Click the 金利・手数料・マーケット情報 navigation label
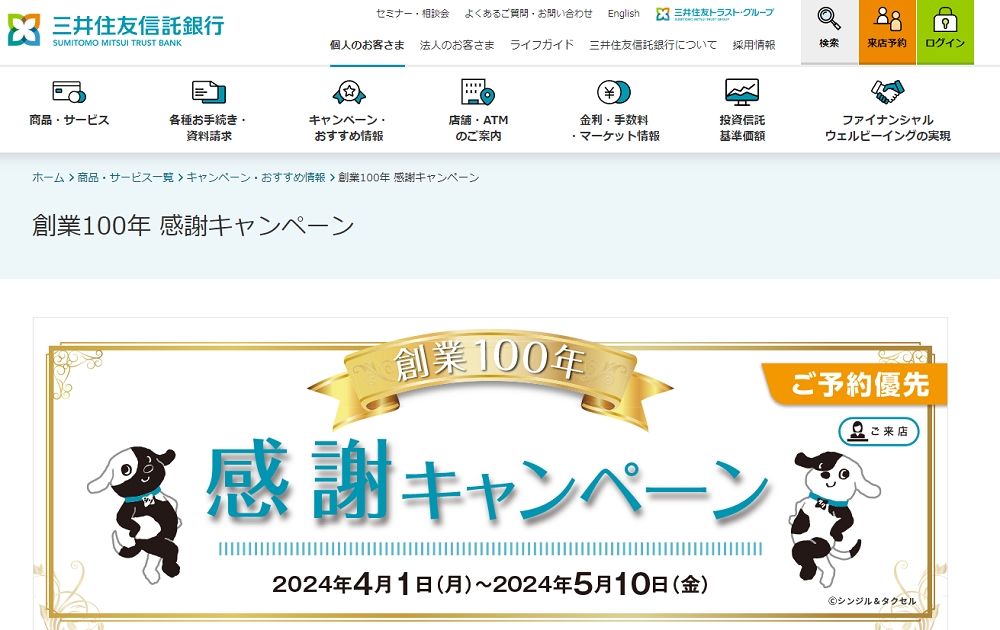The width and height of the screenshot is (1000, 630). click(x=614, y=128)
